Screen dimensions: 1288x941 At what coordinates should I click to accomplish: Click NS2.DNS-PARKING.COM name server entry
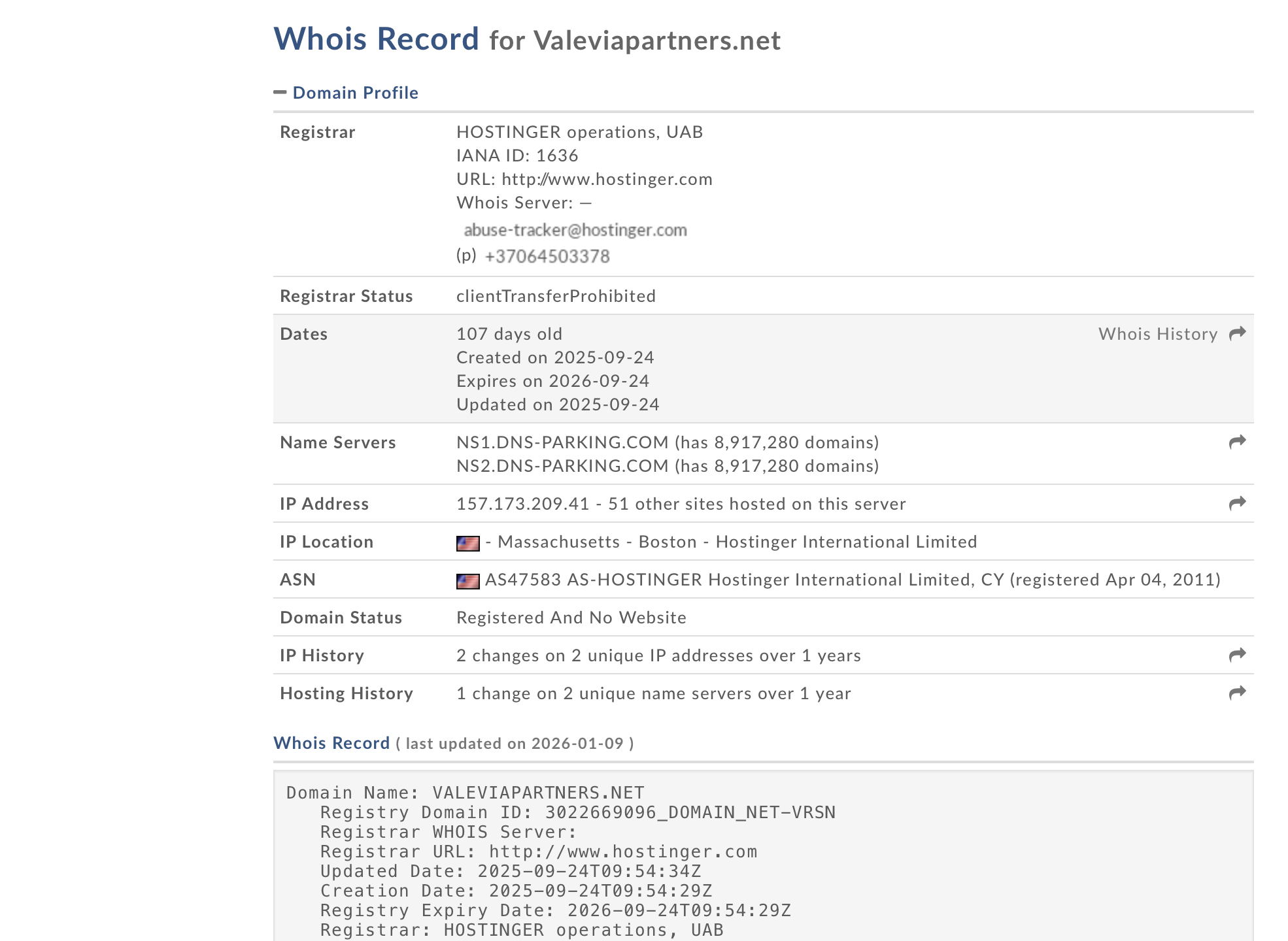coord(562,466)
